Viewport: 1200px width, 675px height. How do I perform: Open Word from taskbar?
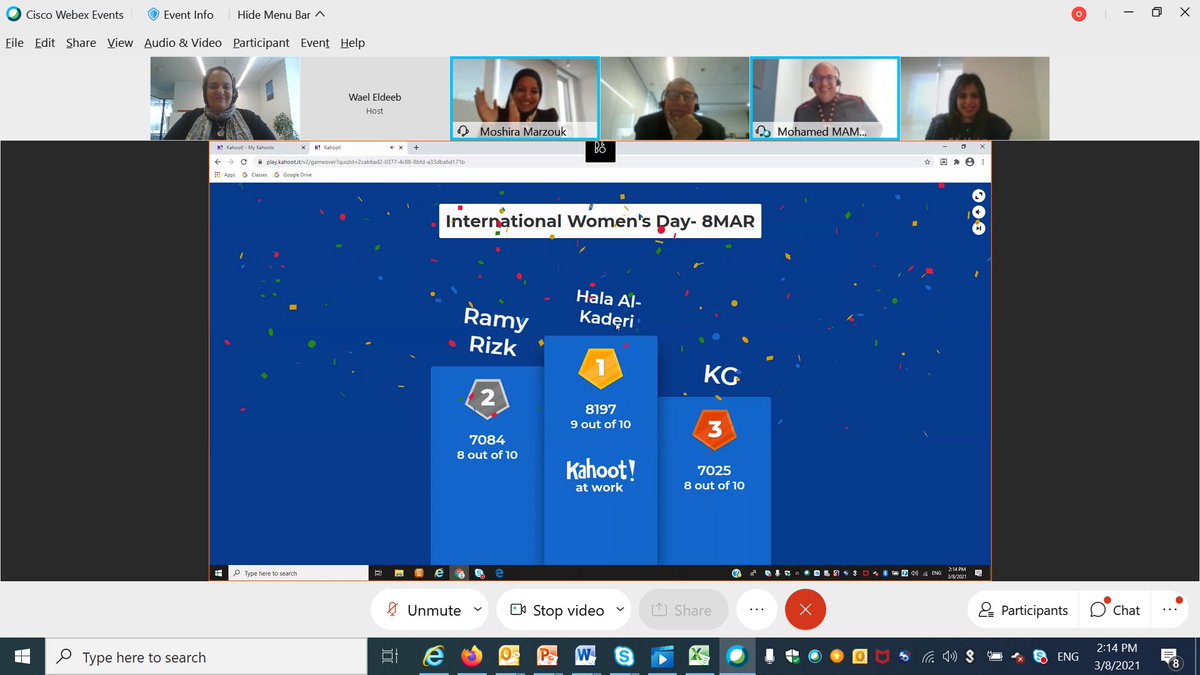pos(586,657)
